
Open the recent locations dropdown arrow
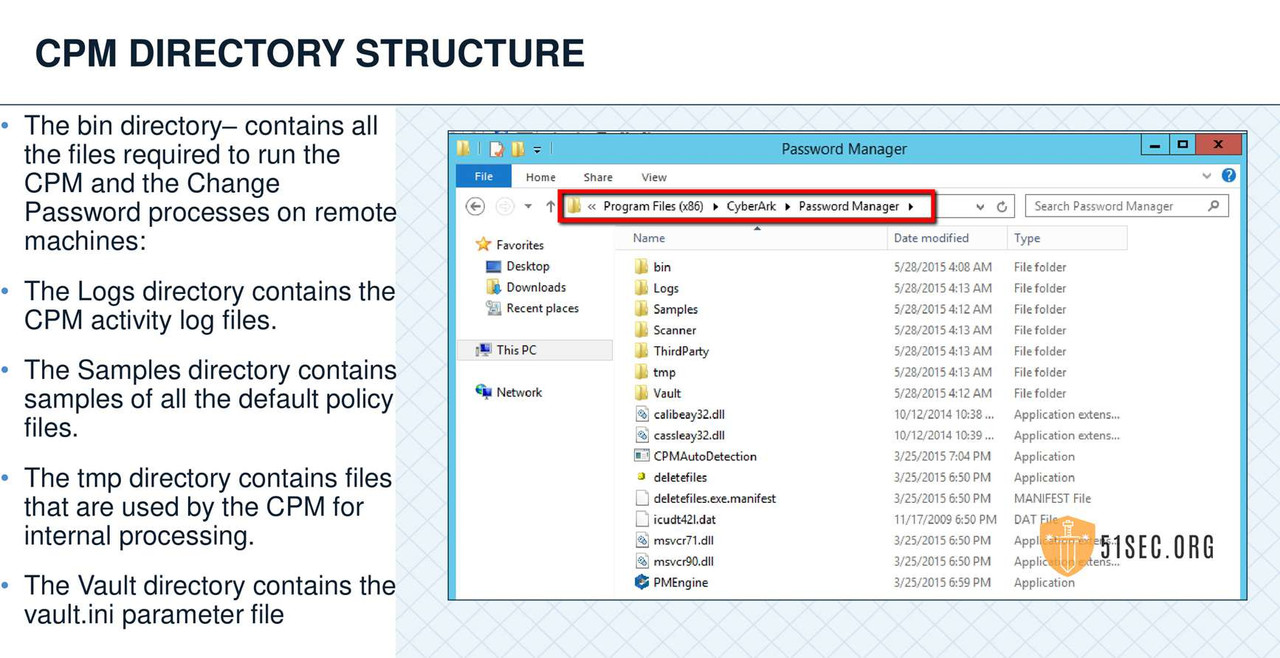[x=528, y=207]
